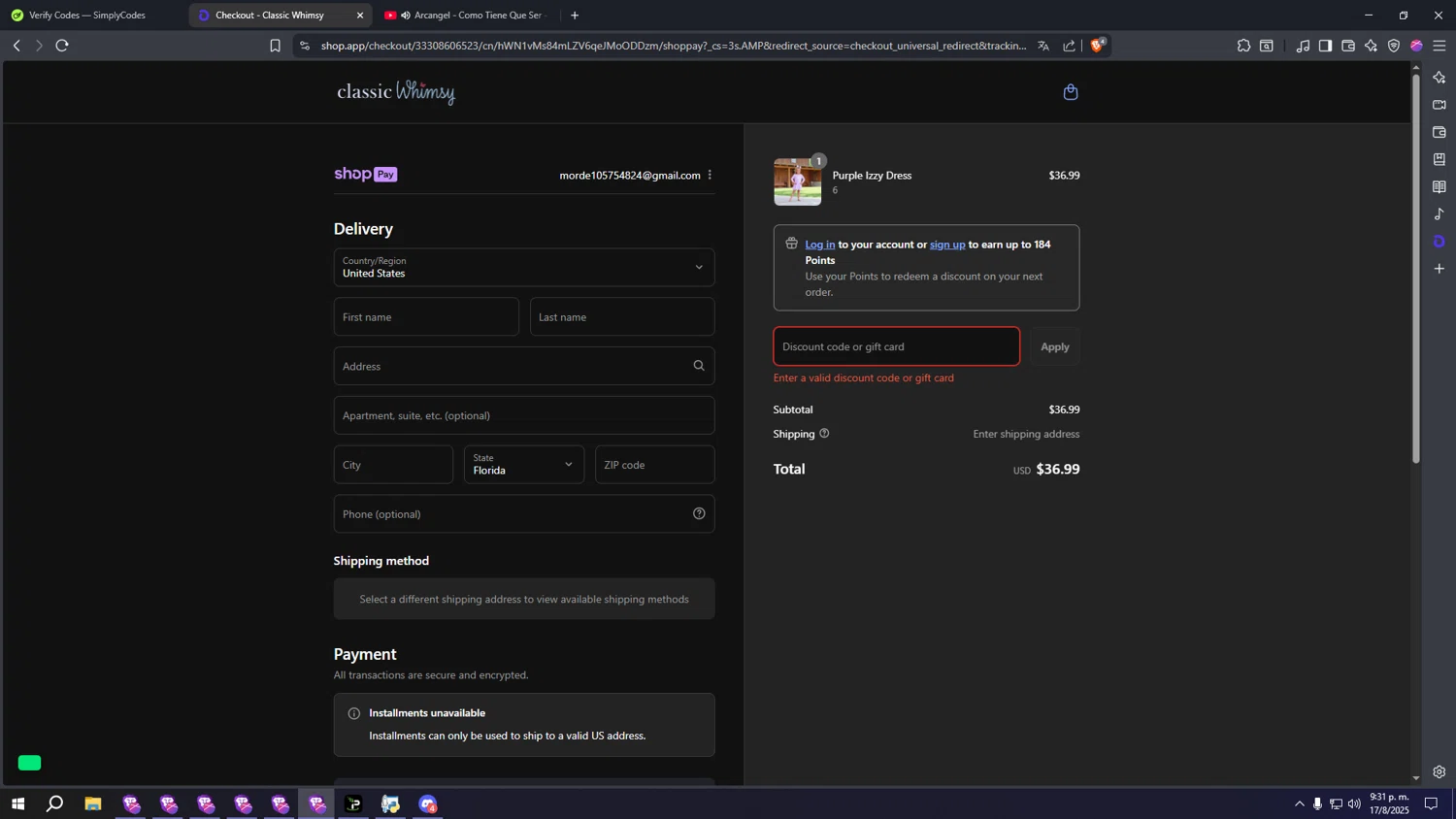Open the browser profile avatar

(1416, 46)
